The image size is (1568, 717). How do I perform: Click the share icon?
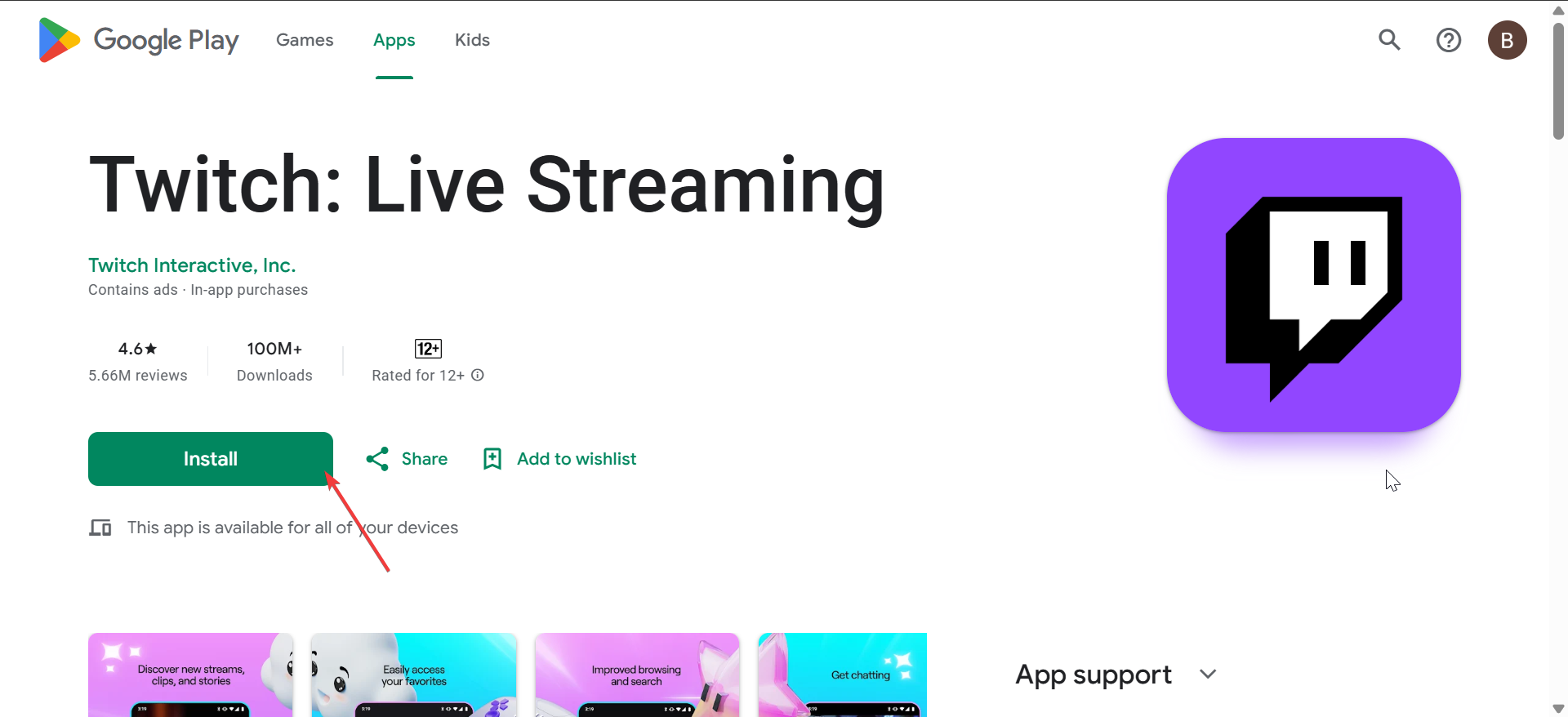[377, 459]
